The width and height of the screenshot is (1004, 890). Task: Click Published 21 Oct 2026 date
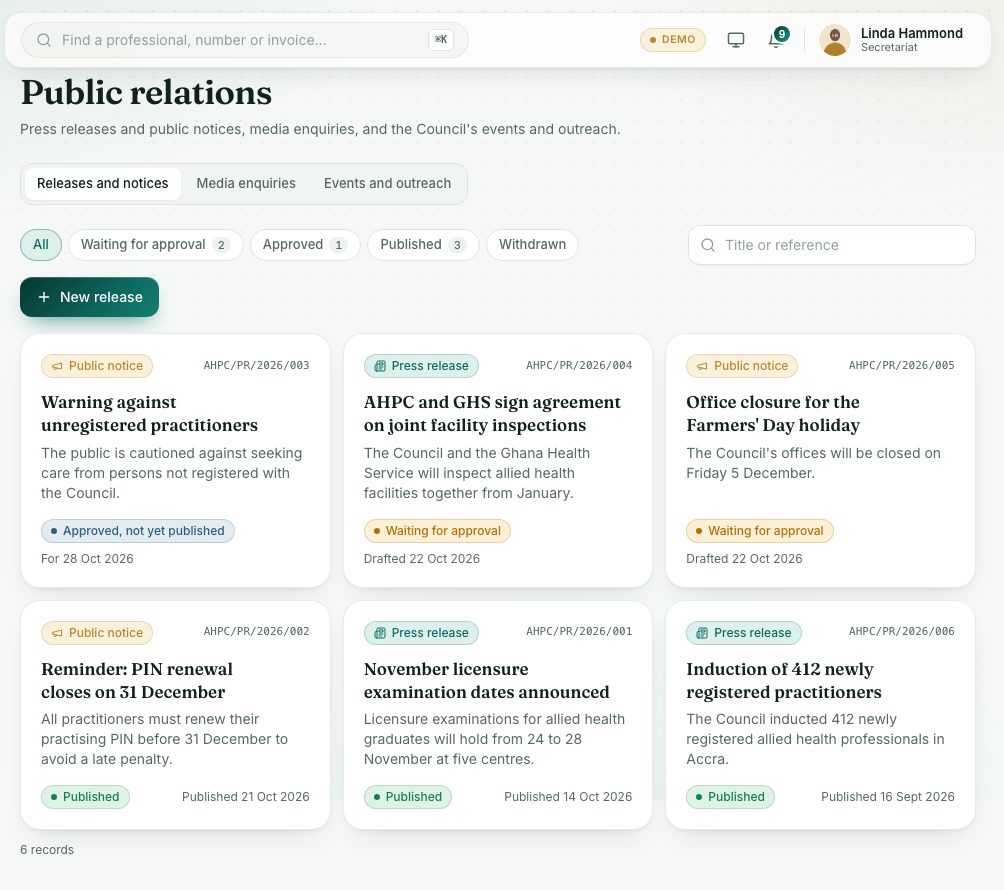[x=245, y=797]
